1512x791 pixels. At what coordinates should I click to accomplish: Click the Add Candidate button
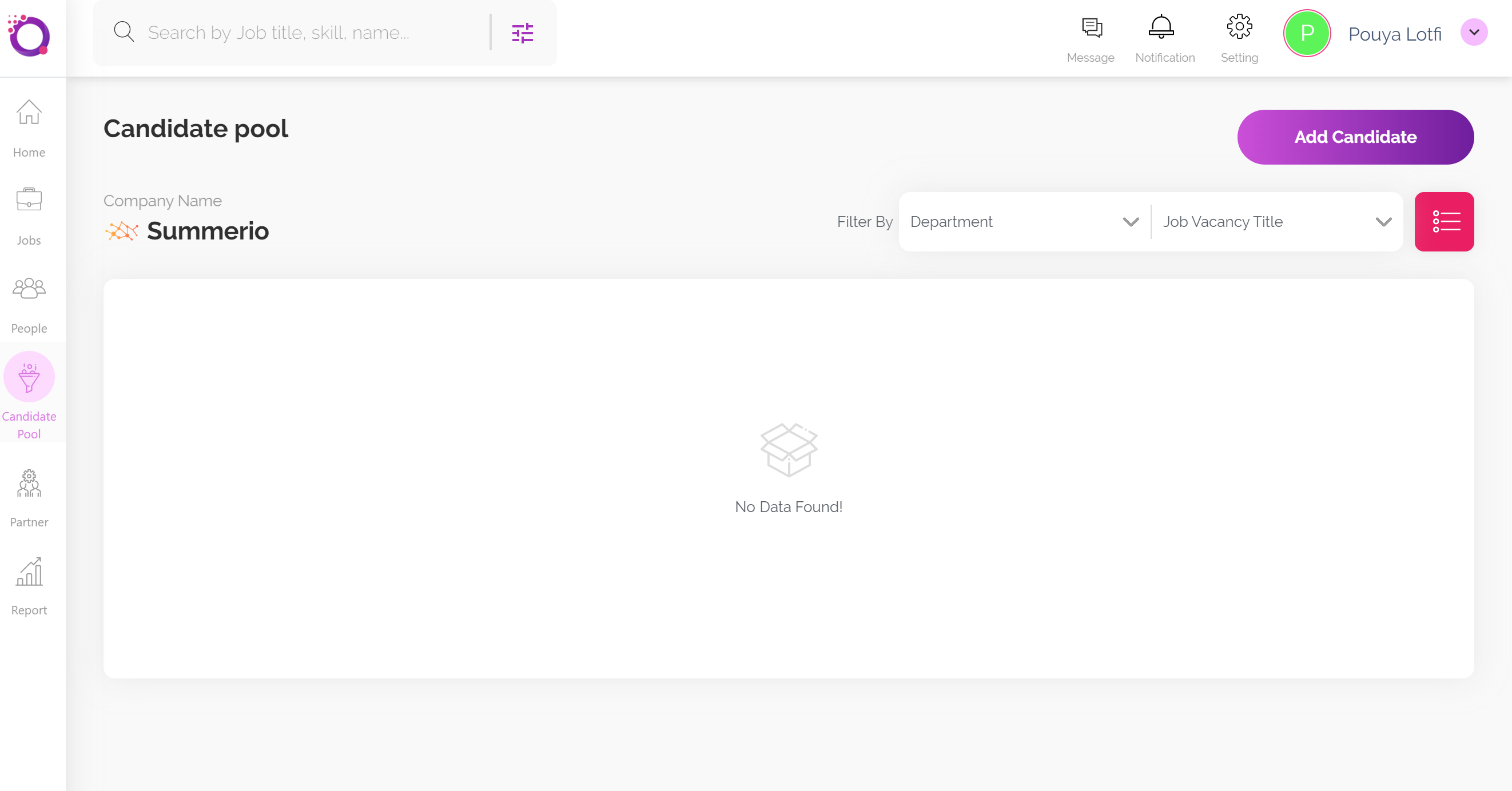point(1355,137)
